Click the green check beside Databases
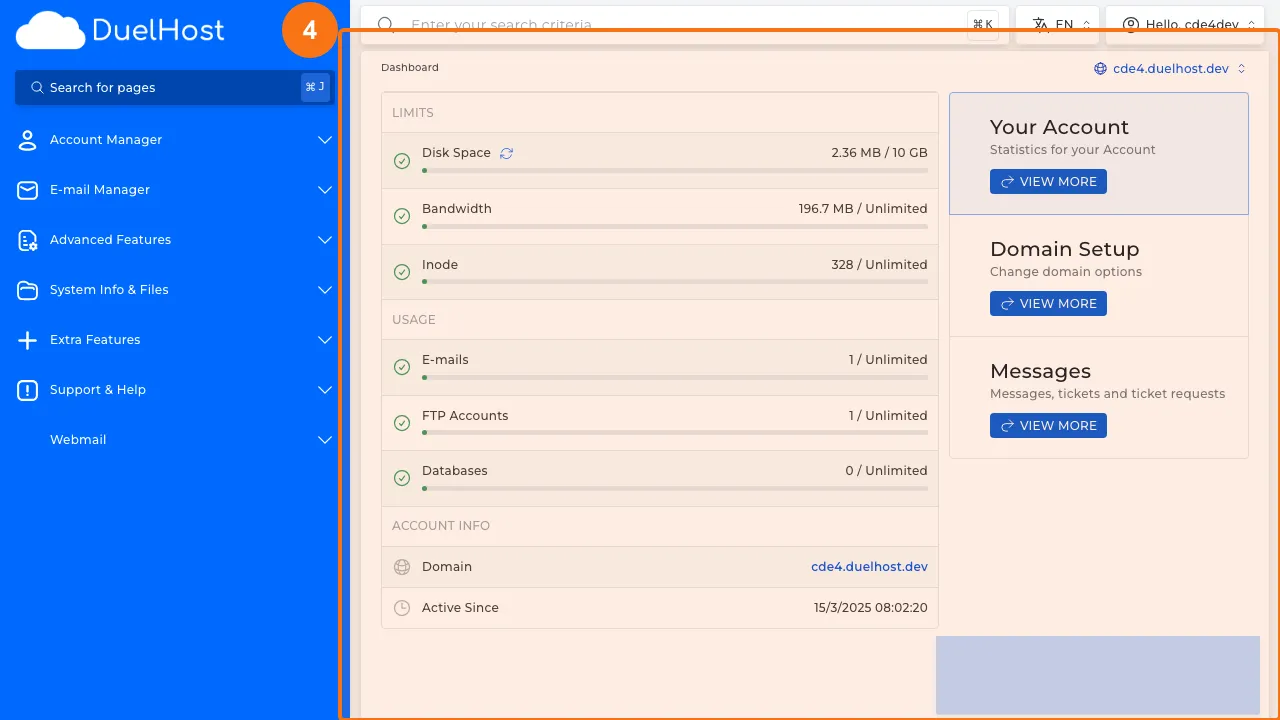This screenshot has width=1280, height=720. click(402, 478)
